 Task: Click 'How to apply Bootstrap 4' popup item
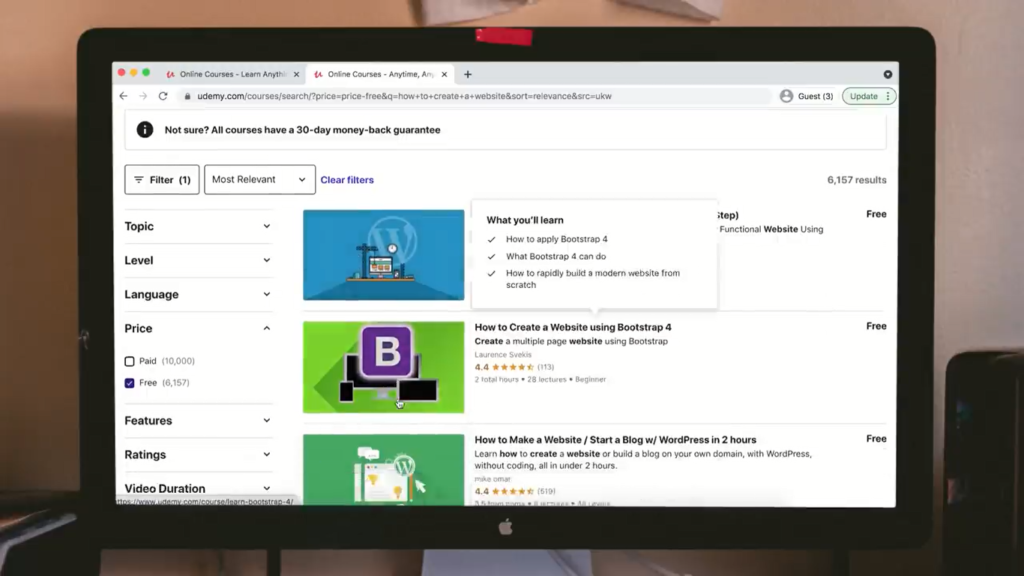(556, 239)
